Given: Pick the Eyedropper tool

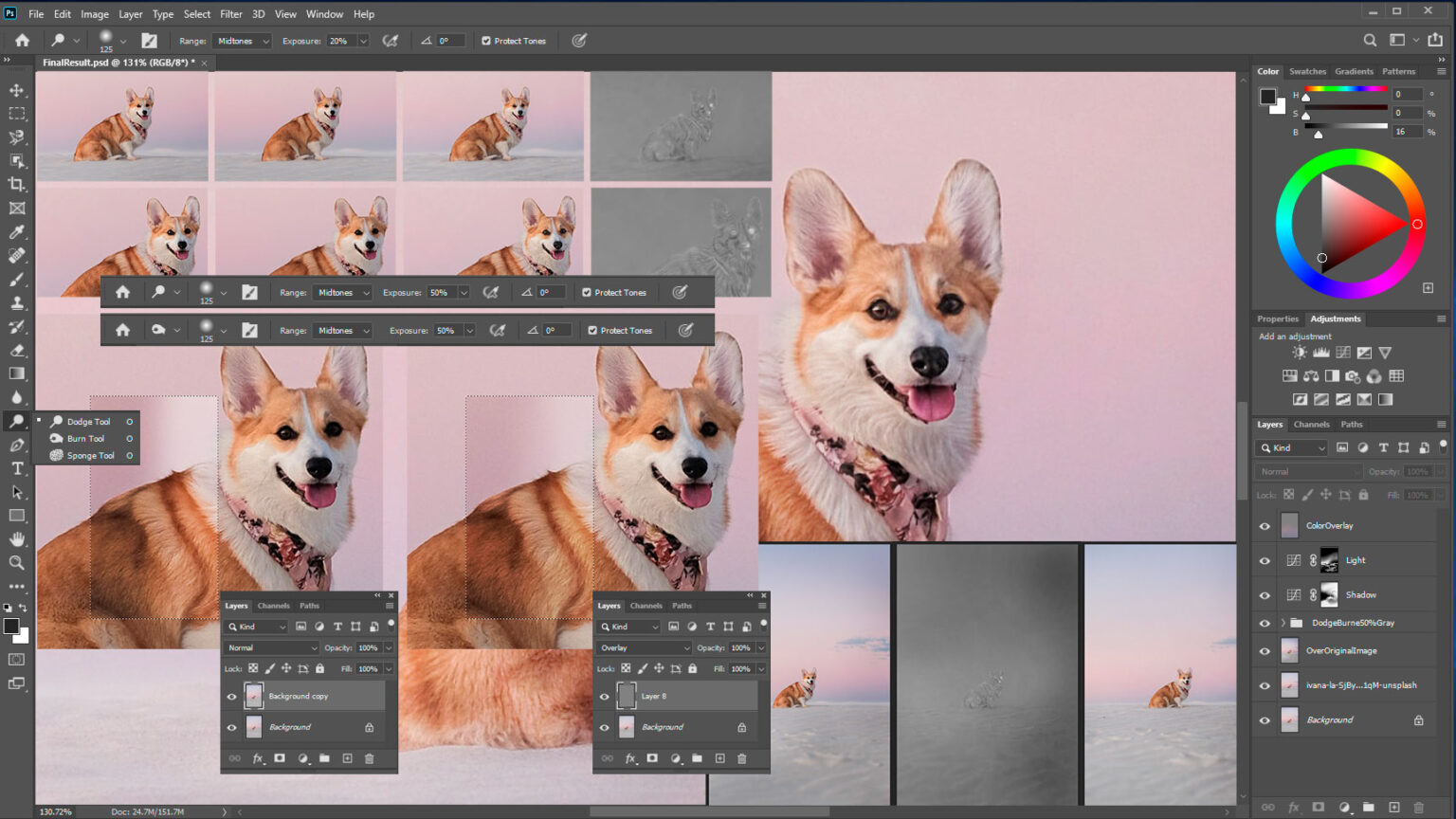Looking at the screenshot, I should 17,232.
